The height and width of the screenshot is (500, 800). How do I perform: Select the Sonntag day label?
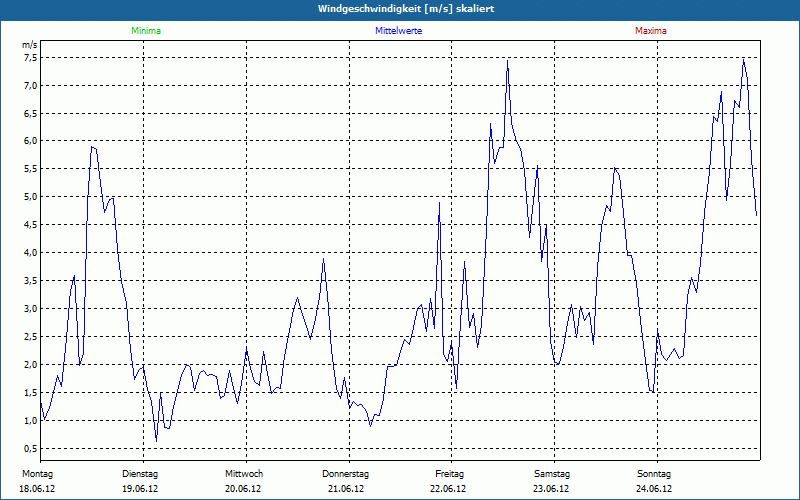pyautogui.click(x=654, y=474)
